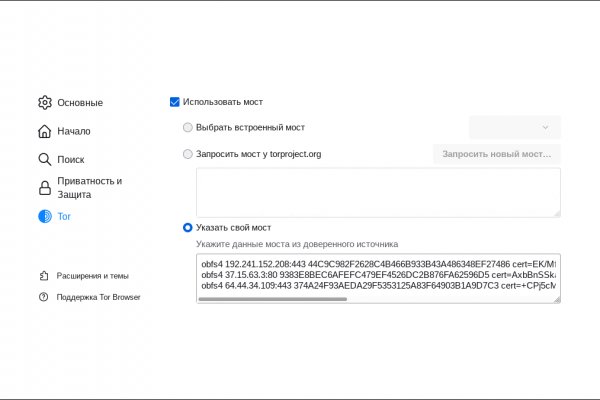
Task: Choose the Запросить мост у torproject.org radio
Action: point(188,154)
